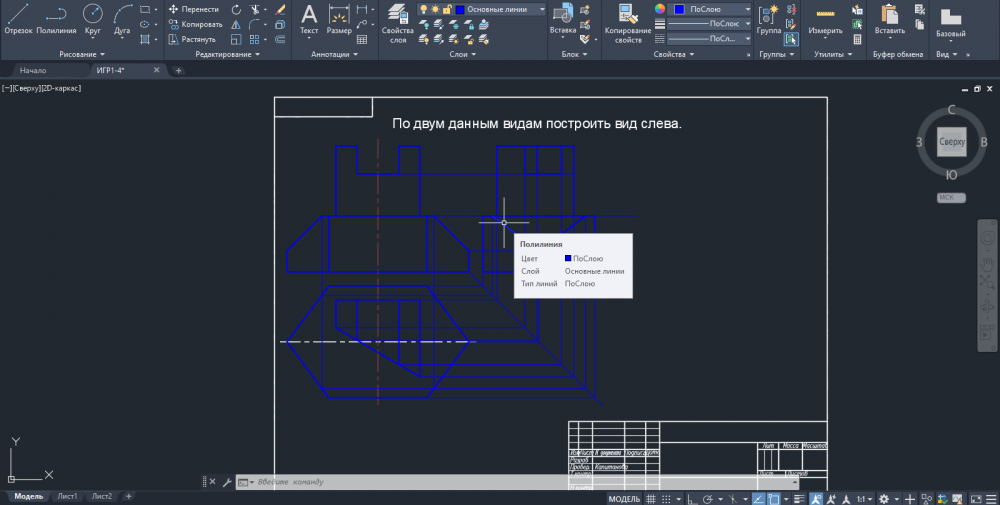Expand the Слои panel
Viewport: 1000px width, 505px height.
[x=462, y=54]
